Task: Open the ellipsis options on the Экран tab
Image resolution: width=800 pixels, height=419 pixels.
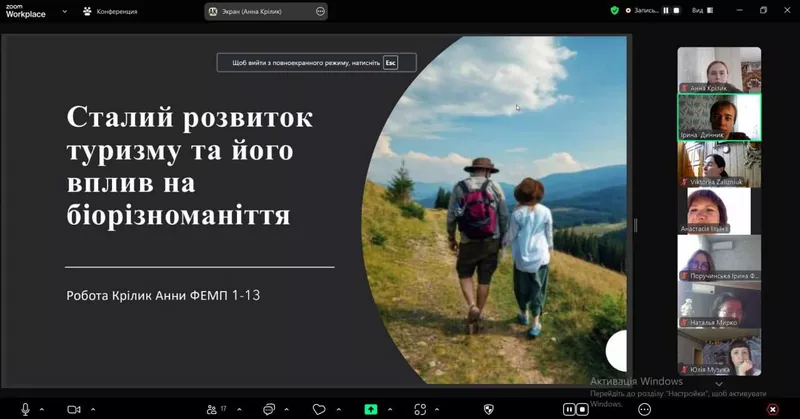Action: pos(320,11)
